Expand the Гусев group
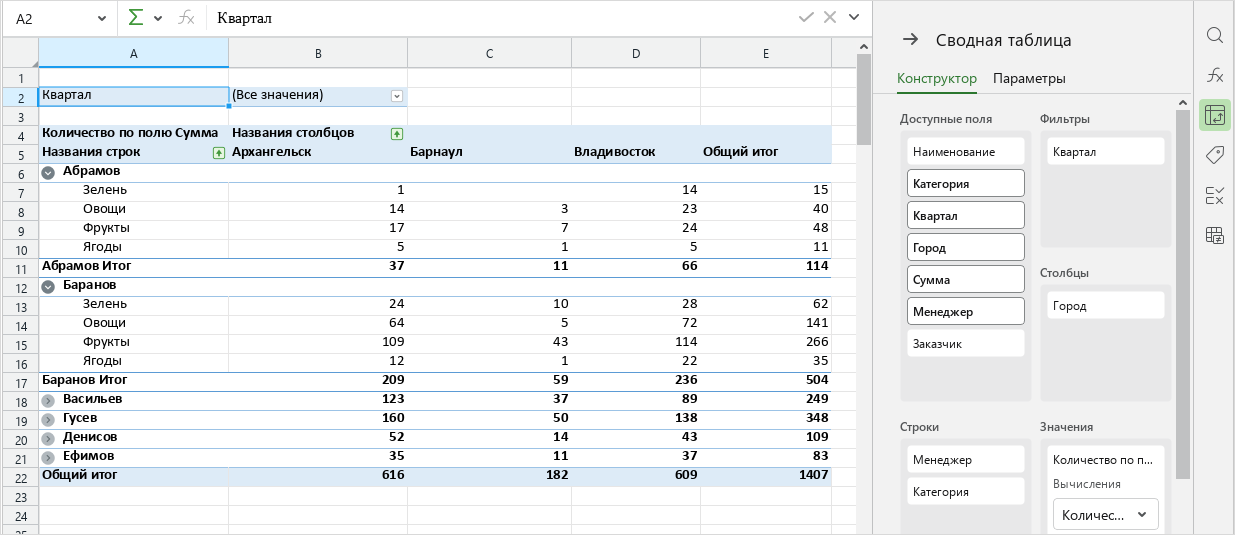 pyautogui.click(x=48, y=419)
